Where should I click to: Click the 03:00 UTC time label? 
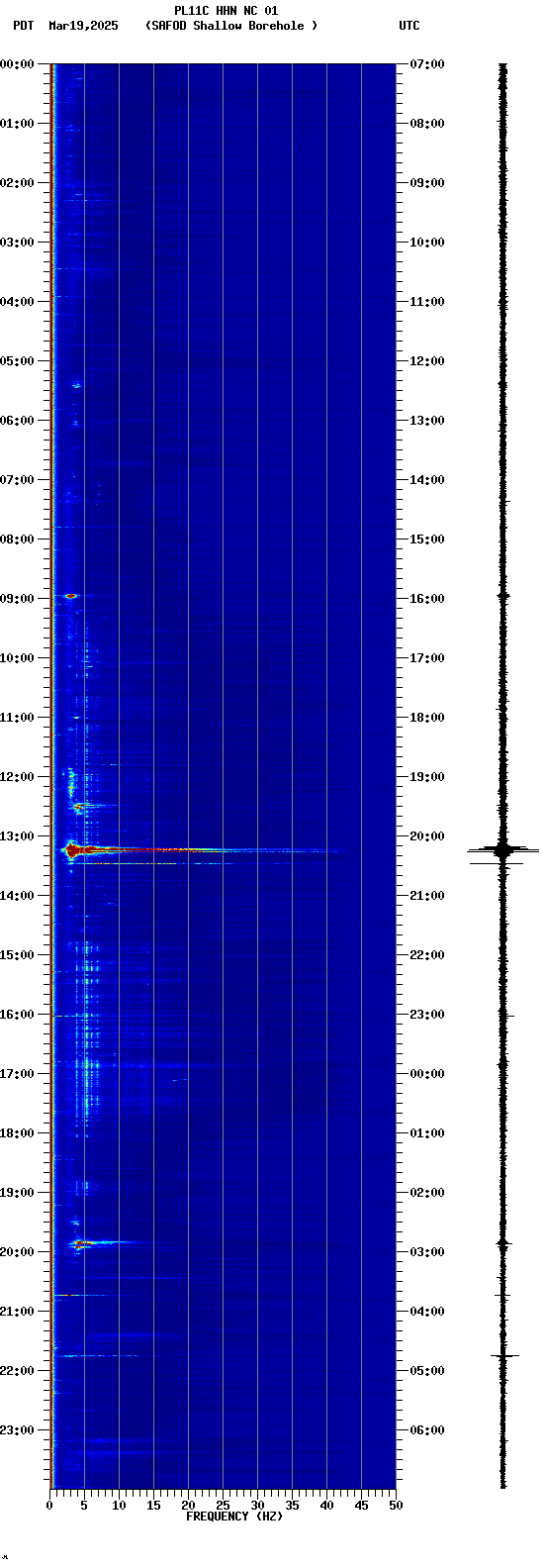(427, 1252)
